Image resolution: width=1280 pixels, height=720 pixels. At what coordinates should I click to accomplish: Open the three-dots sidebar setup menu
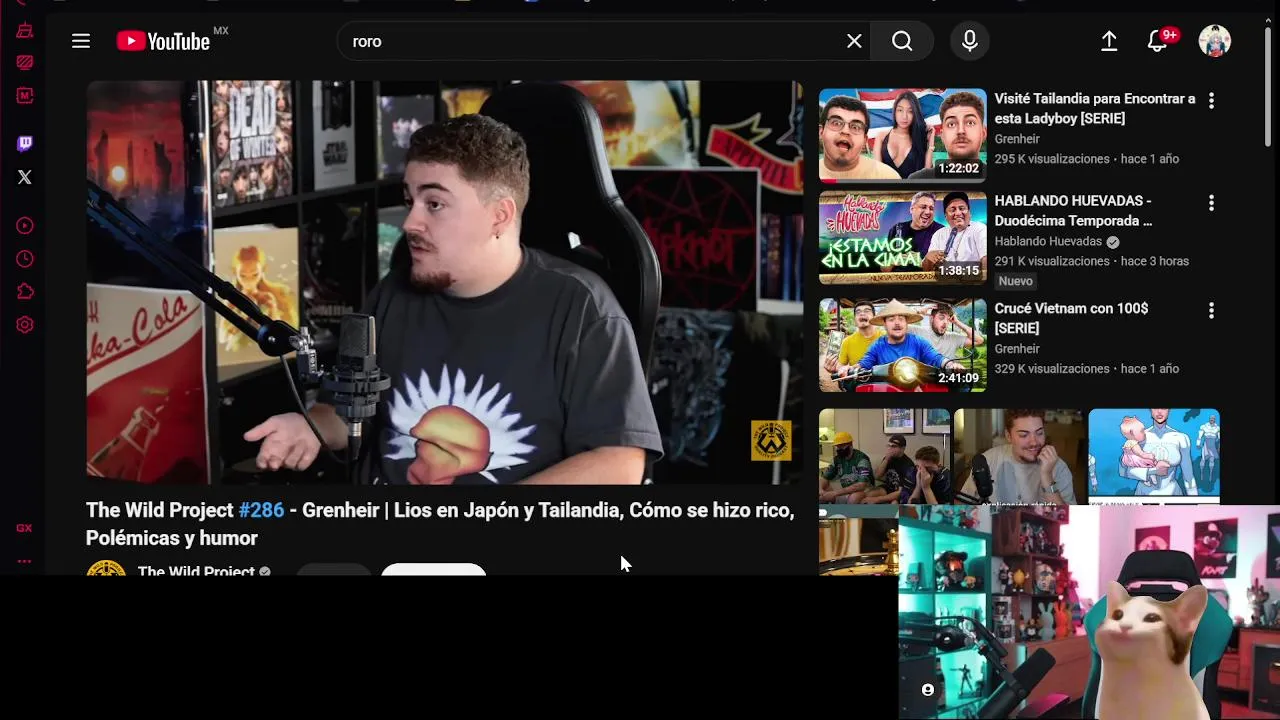pos(24,561)
